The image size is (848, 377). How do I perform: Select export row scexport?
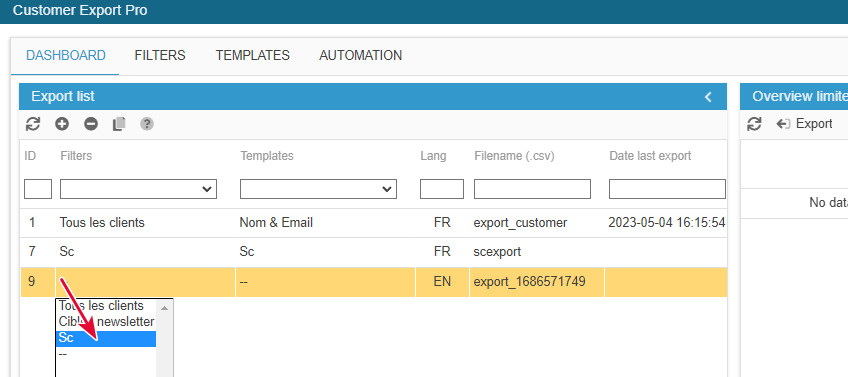coord(374,252)
